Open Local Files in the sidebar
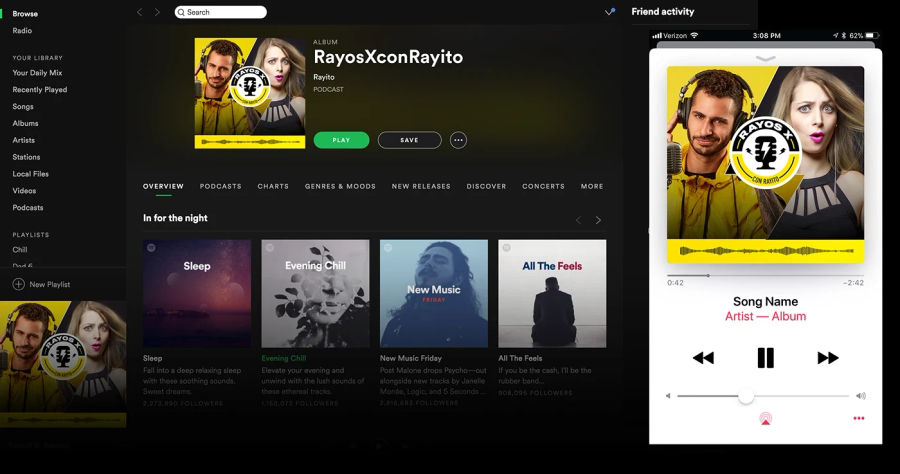 tap(30, 174)
